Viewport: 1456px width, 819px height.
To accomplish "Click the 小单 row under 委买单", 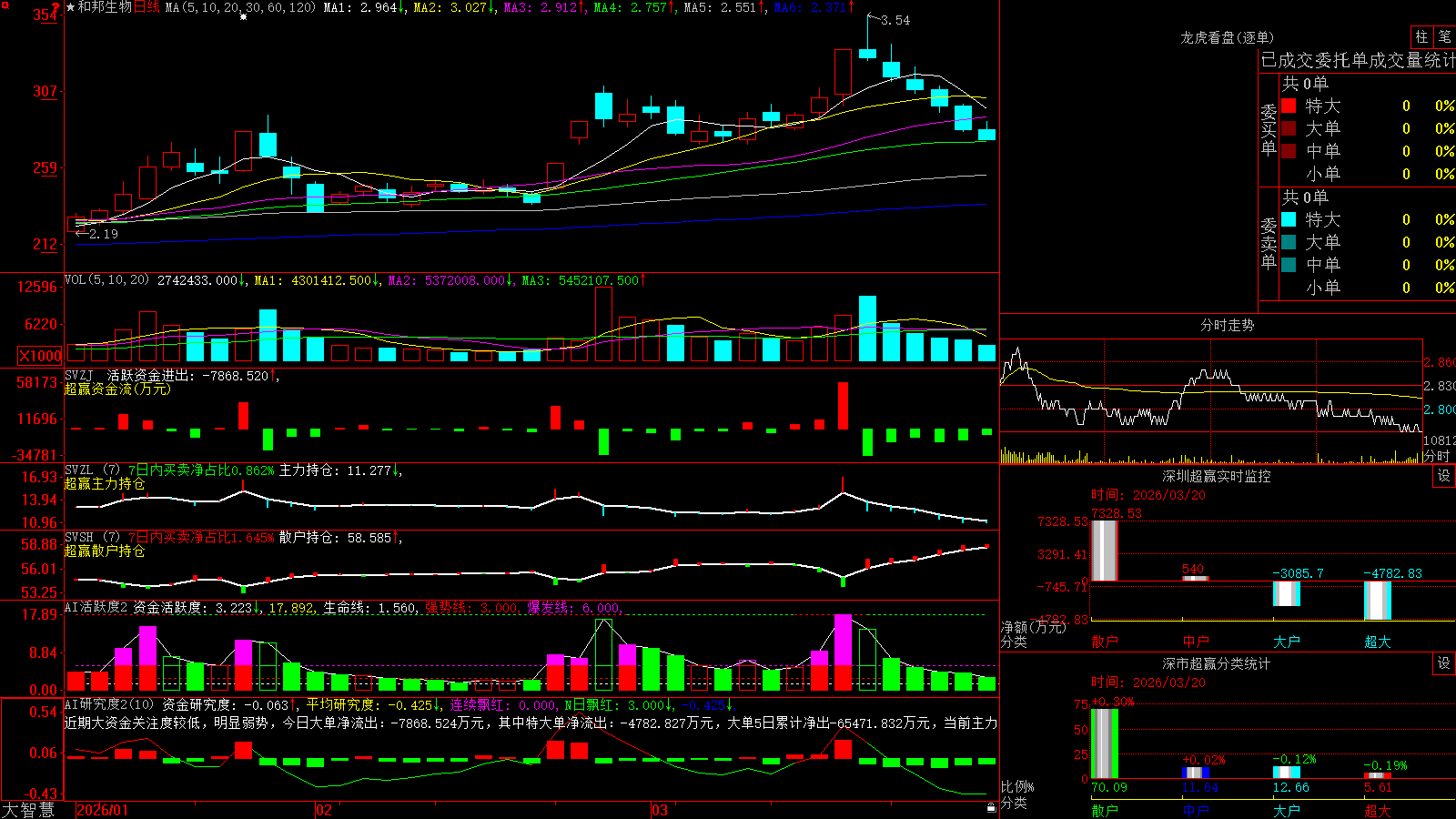I will pyautogui.click(x=1368, y=174).
